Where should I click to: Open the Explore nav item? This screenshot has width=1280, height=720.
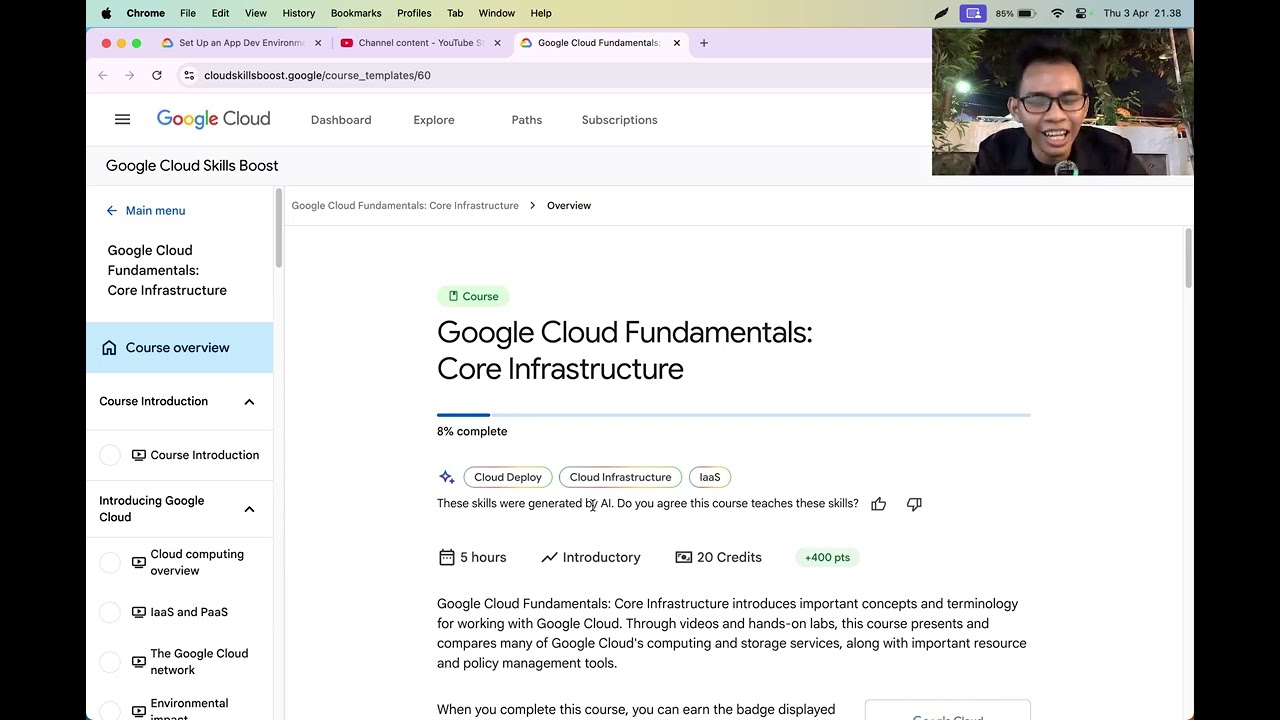tap(434, 120)
